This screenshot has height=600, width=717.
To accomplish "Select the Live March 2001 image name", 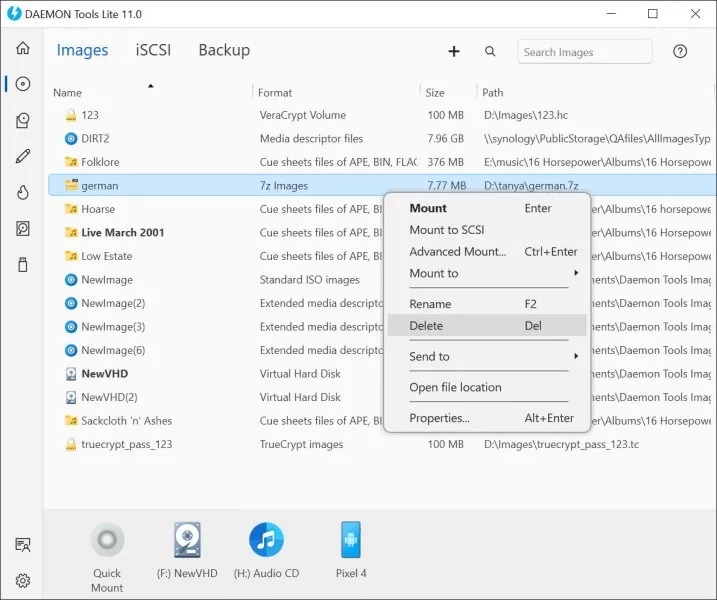I will [x=123, y=232].
